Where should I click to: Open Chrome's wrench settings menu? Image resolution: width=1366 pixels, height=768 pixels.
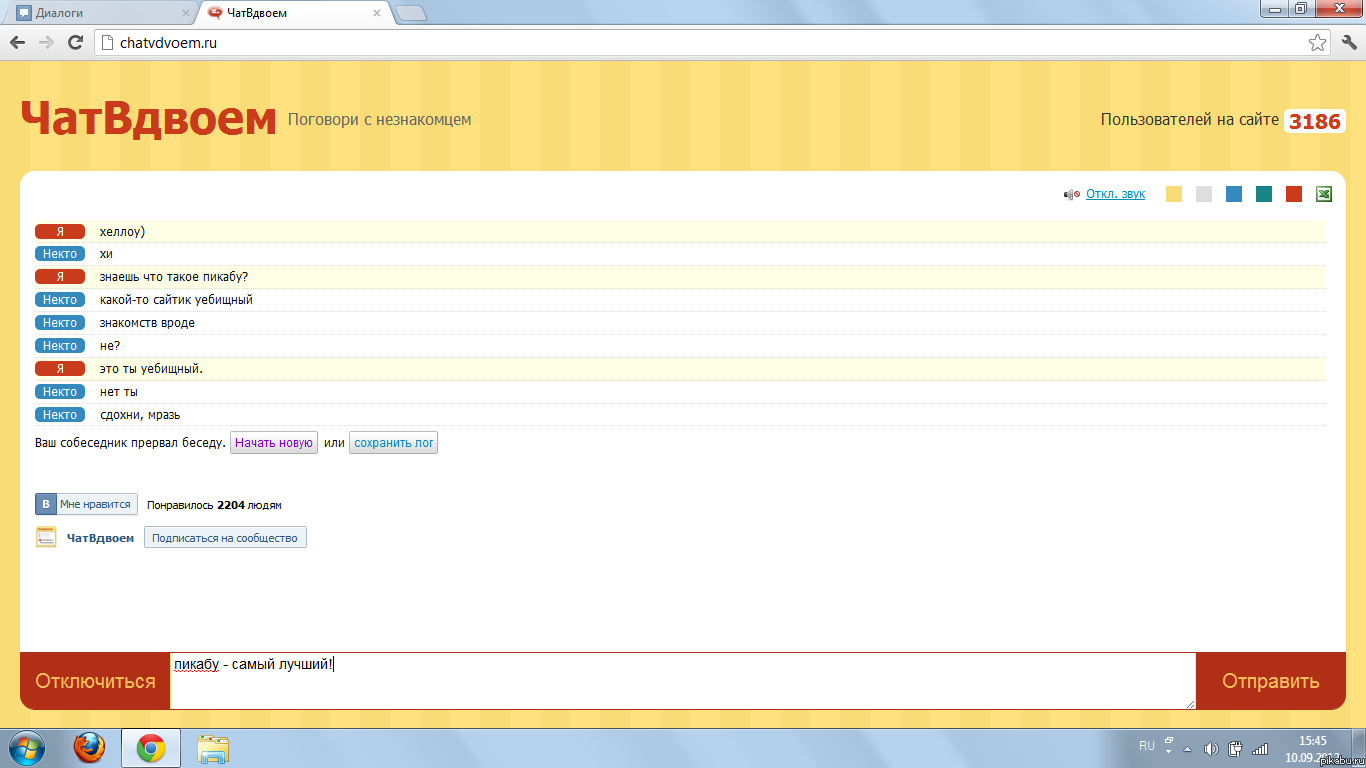[x=1348, y=43]
